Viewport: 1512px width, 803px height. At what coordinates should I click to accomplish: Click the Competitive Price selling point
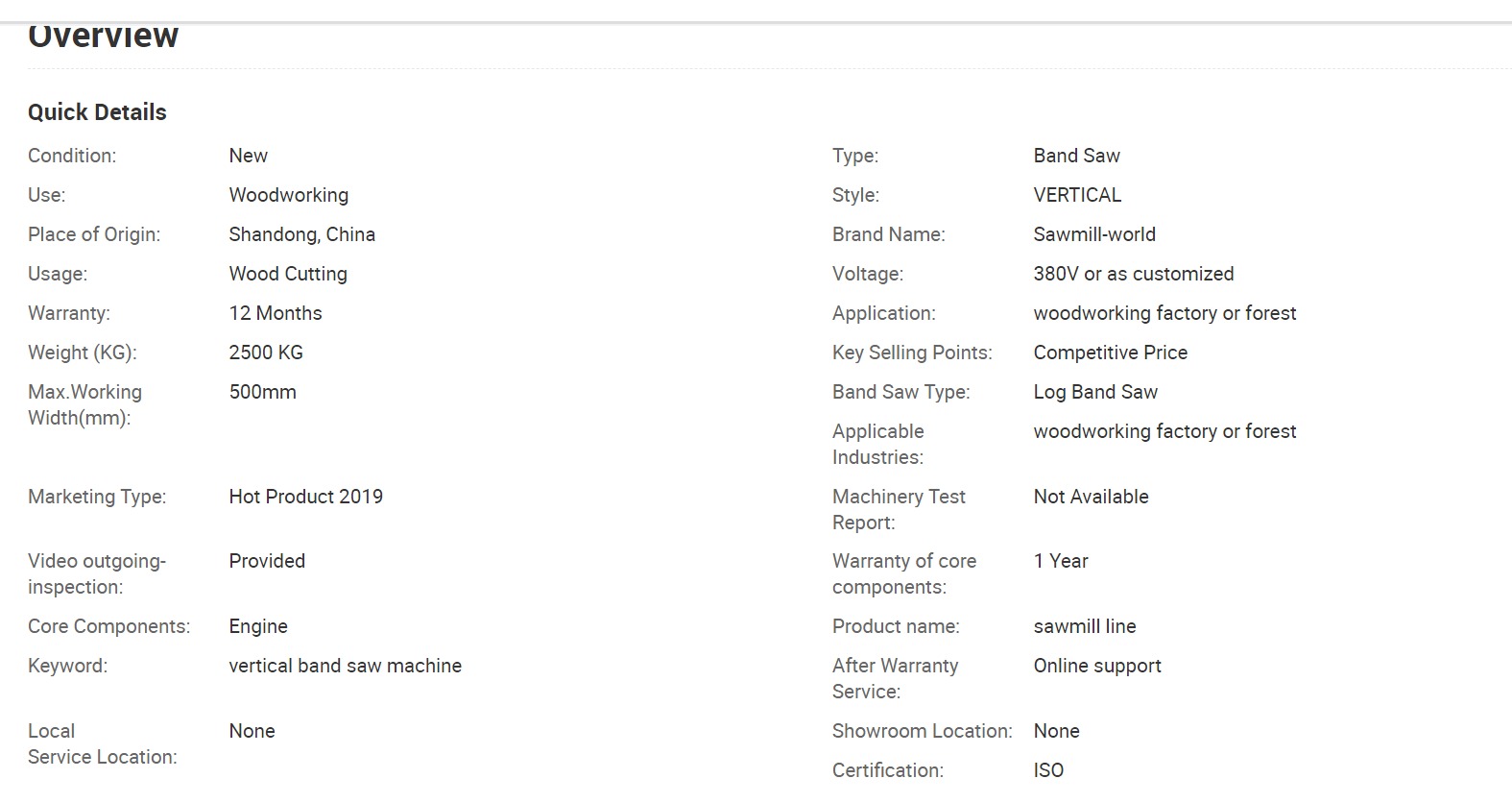1110,353
